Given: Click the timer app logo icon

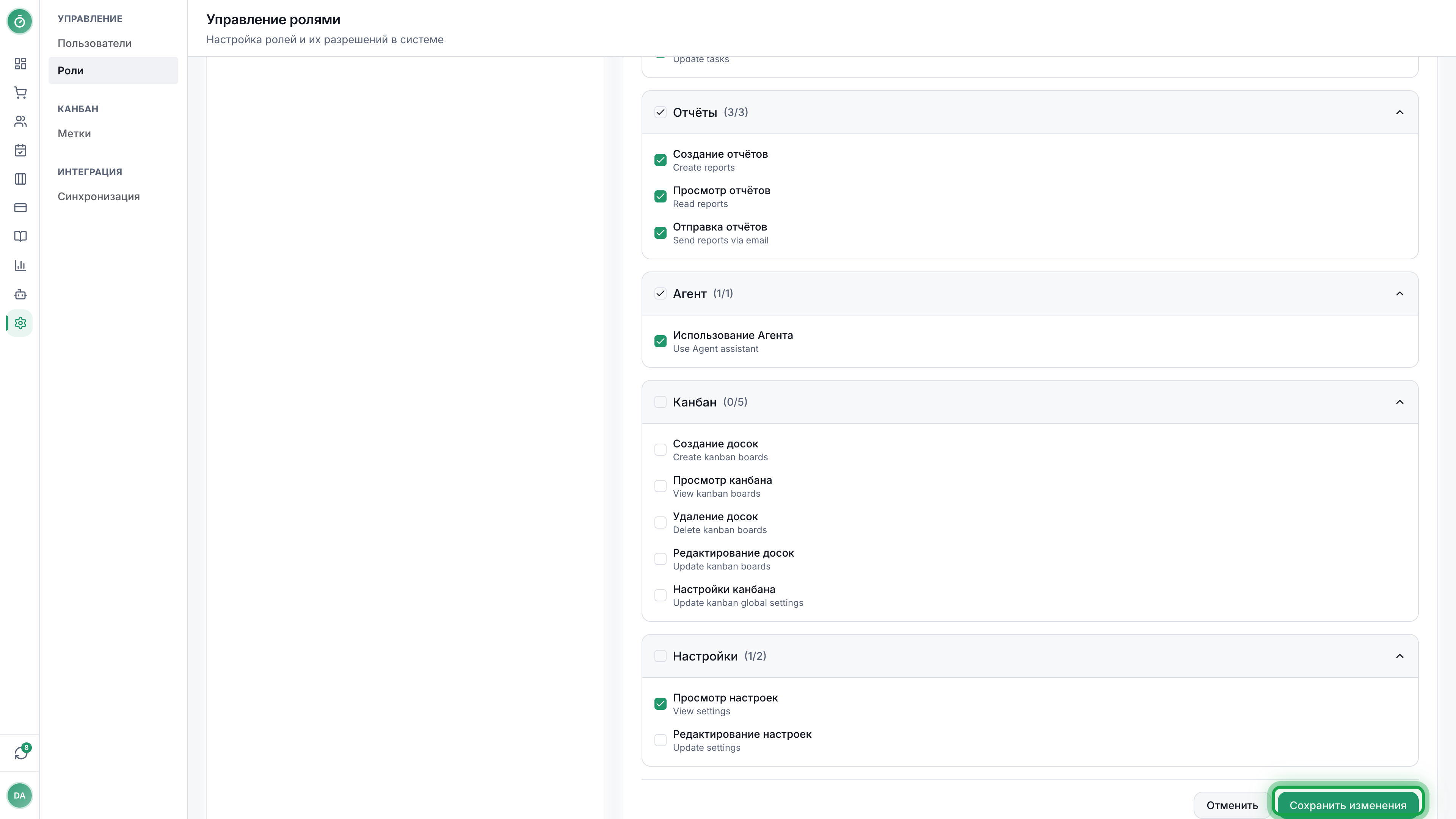Looking at the screenshot, I should (x=20, y=22).
